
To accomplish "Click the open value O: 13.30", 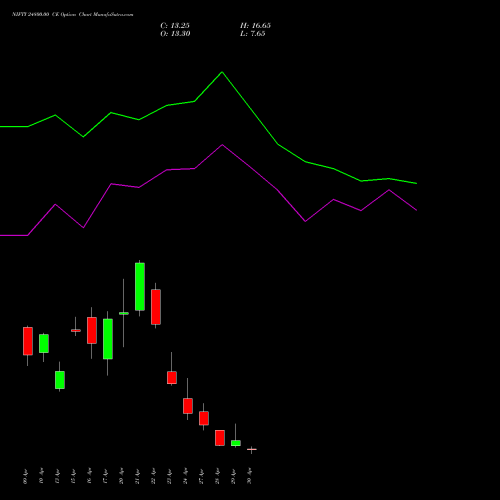I will coord(175,34).
